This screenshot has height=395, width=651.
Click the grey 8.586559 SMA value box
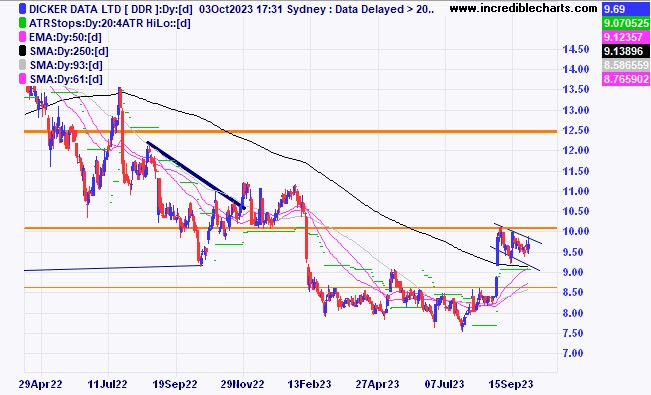tap(626, 65)
